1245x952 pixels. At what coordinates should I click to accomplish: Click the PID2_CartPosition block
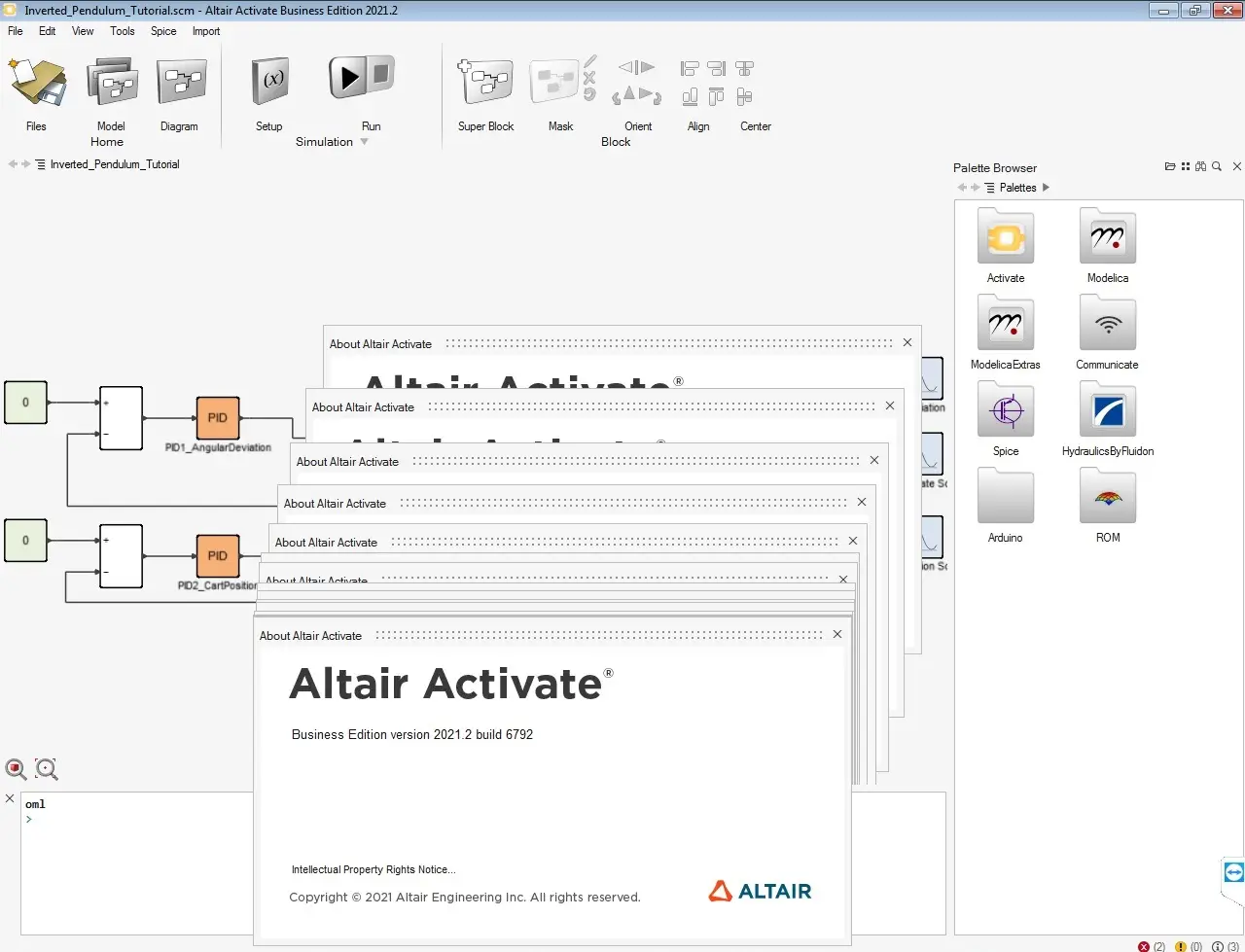tap(218, 556)
